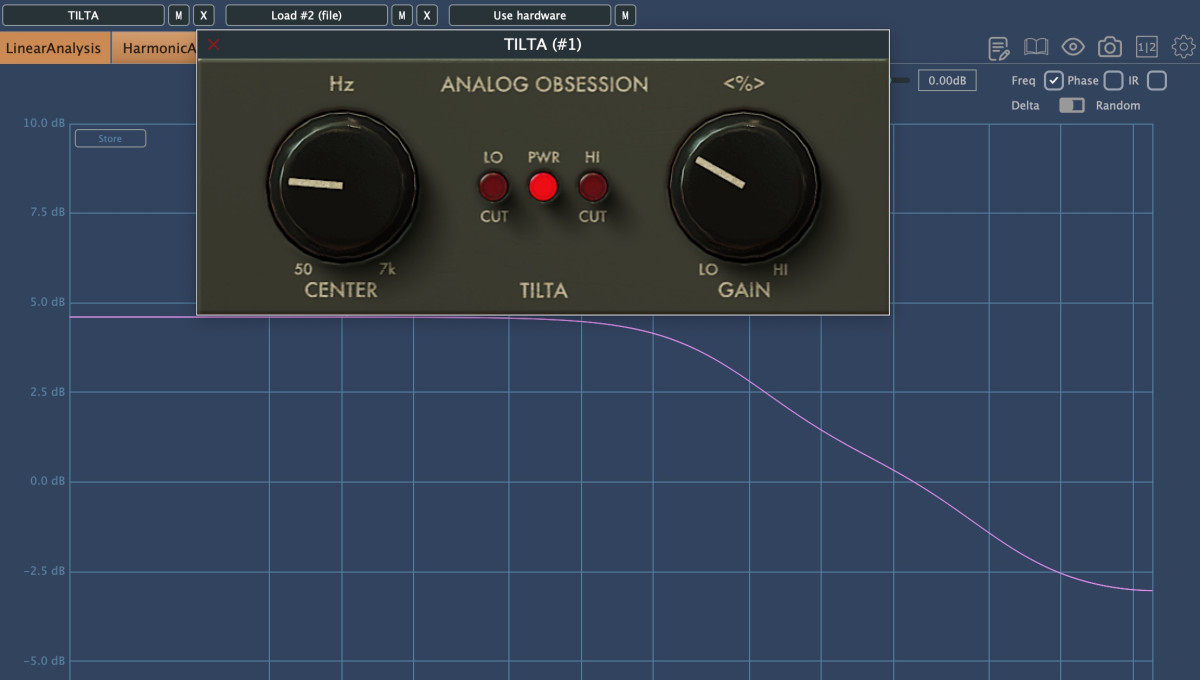Click the 5.0 dB axis label
Screen dimensions: 1200x680
click(47, 302)
